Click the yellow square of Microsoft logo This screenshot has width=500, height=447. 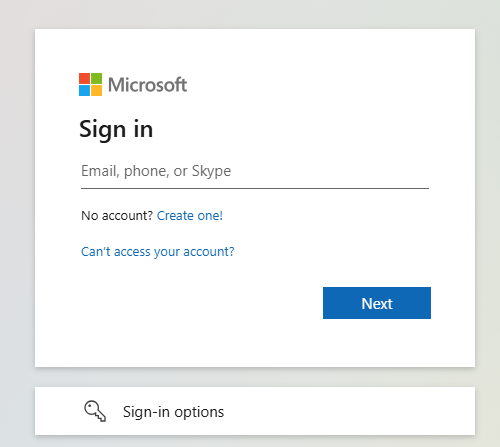(x=97, y=91)
